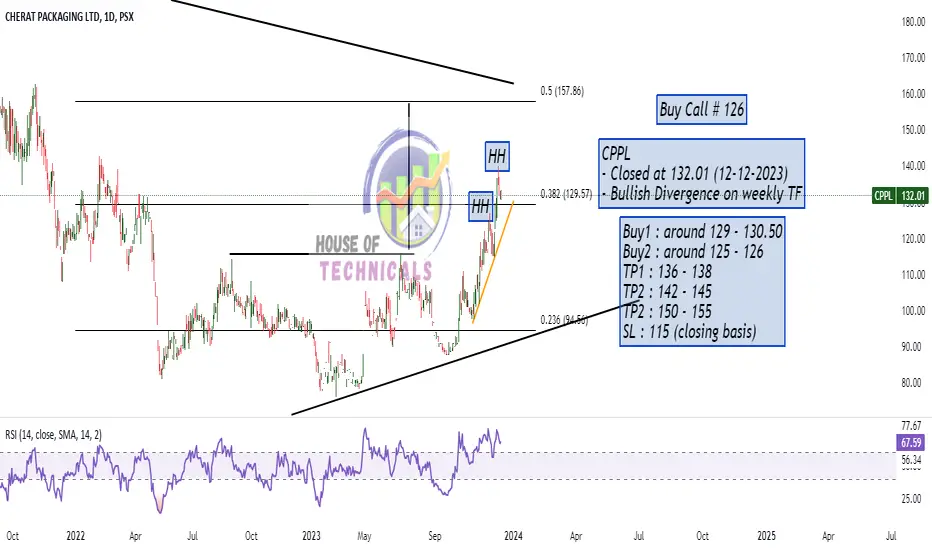The image size is (932, 550).
Task: Select the lower HH label near 129.57 line
Action: click(480, 207)
